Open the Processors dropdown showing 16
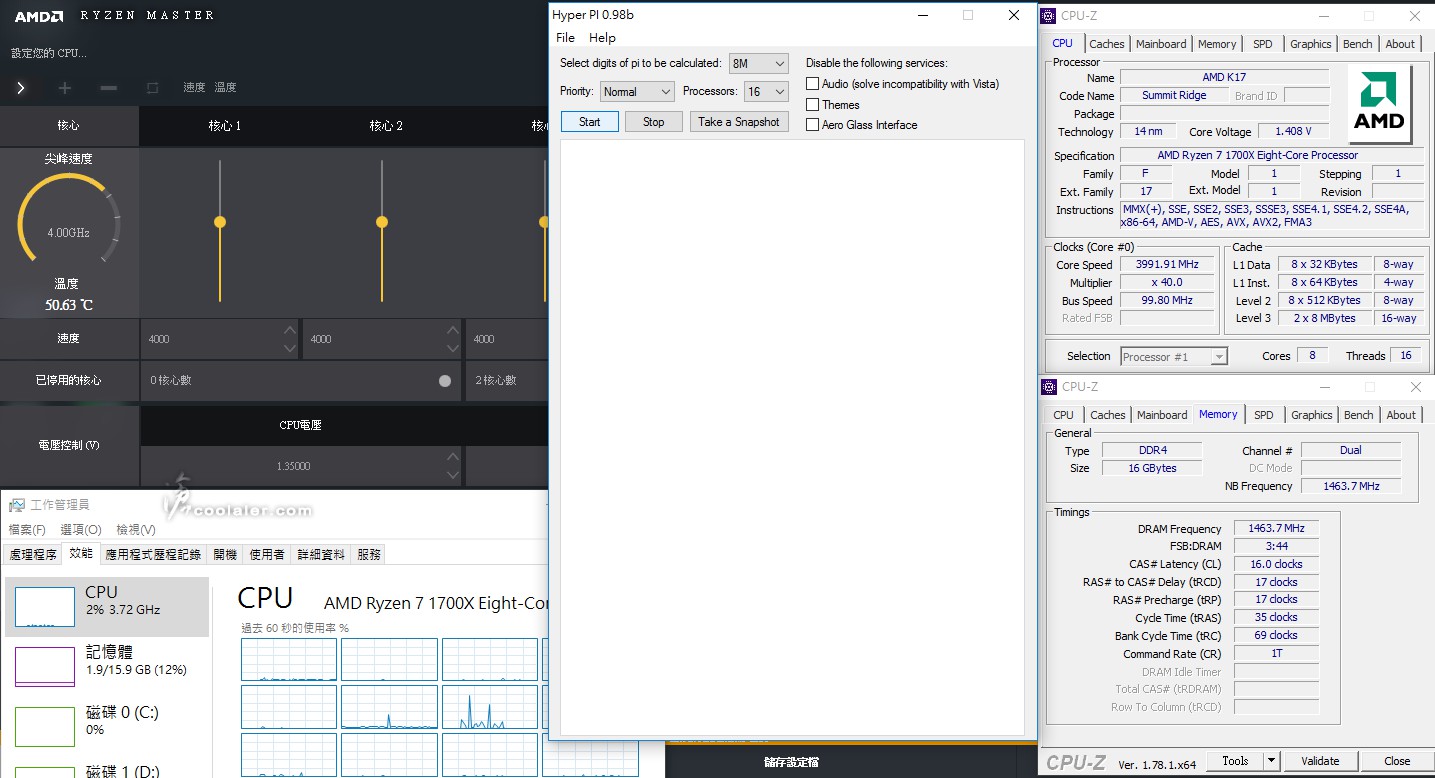This screenshot has height=778, width=1435. (766, 92)
